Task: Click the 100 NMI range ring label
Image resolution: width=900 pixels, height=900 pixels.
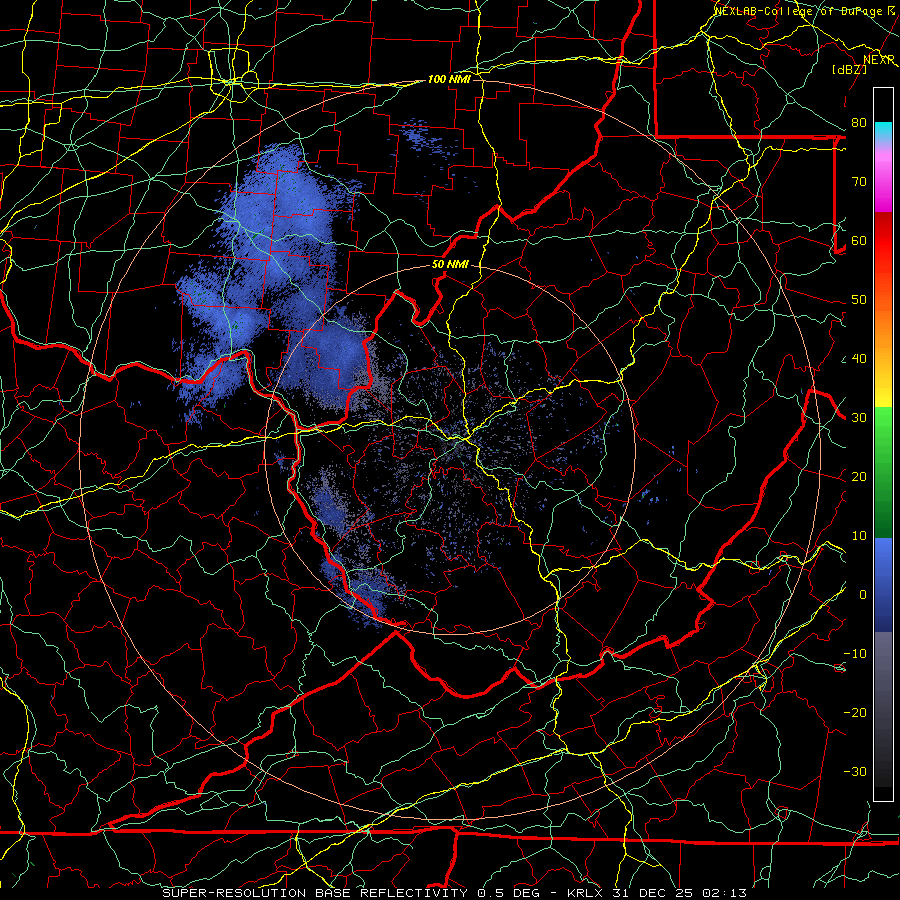Action: [449, 79]
